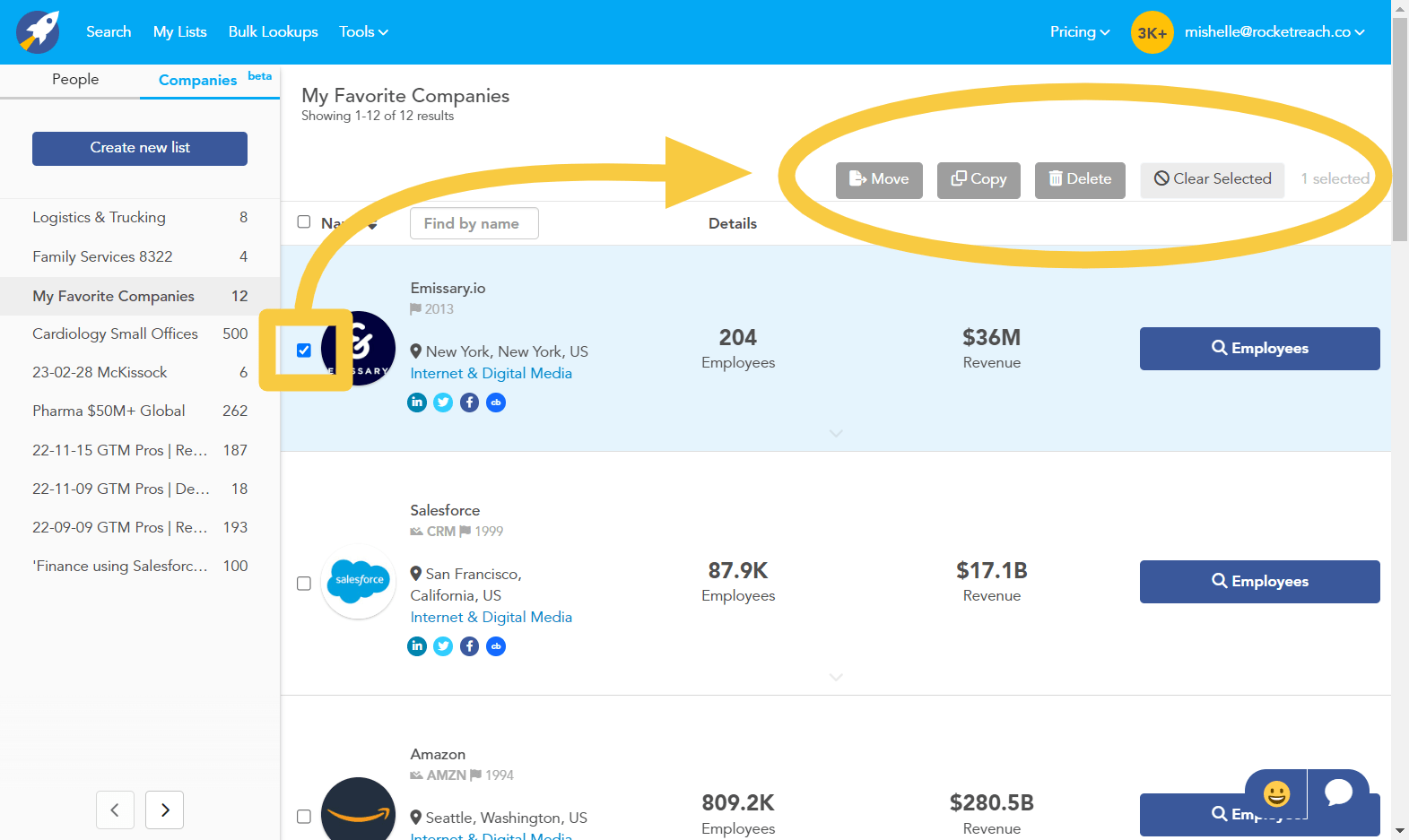Open My Lists in top navigation
The width and height of the screenshot is (1409, 840).
point(180,32)
